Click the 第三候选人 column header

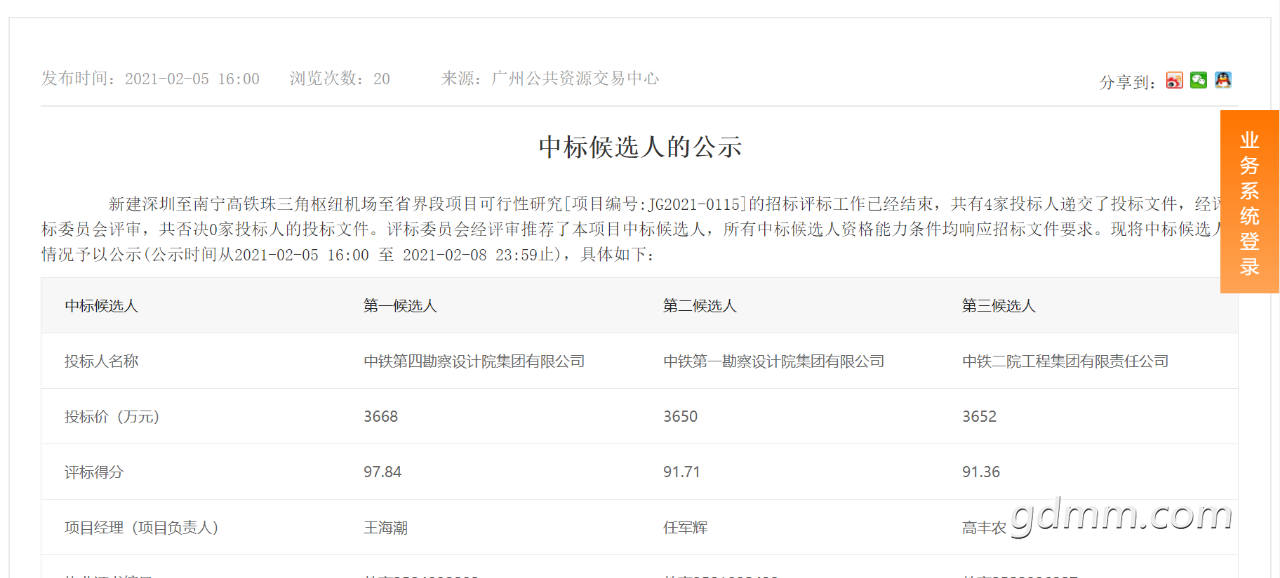pos(998,306)
